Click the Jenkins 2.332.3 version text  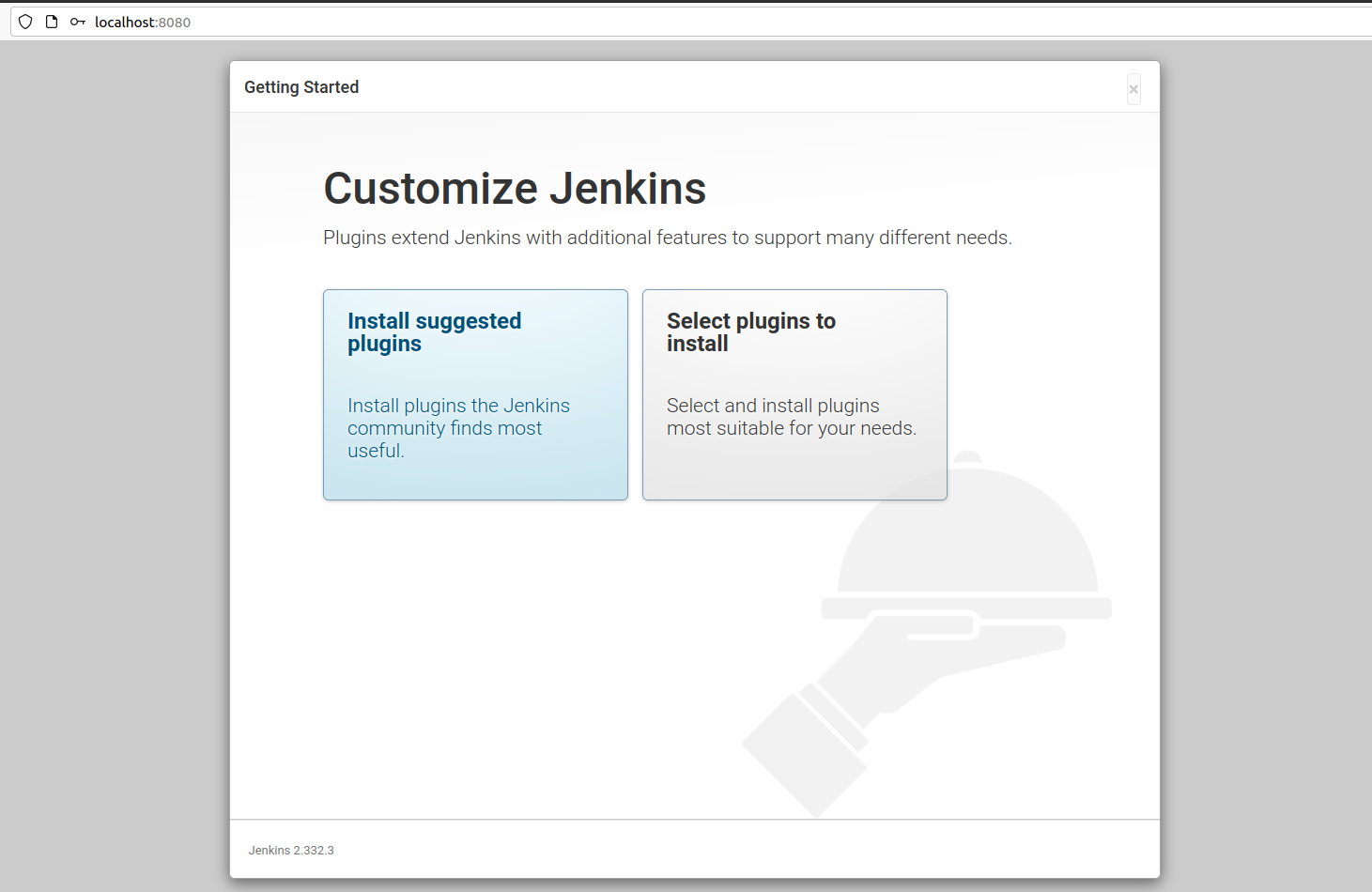[291, 850]
